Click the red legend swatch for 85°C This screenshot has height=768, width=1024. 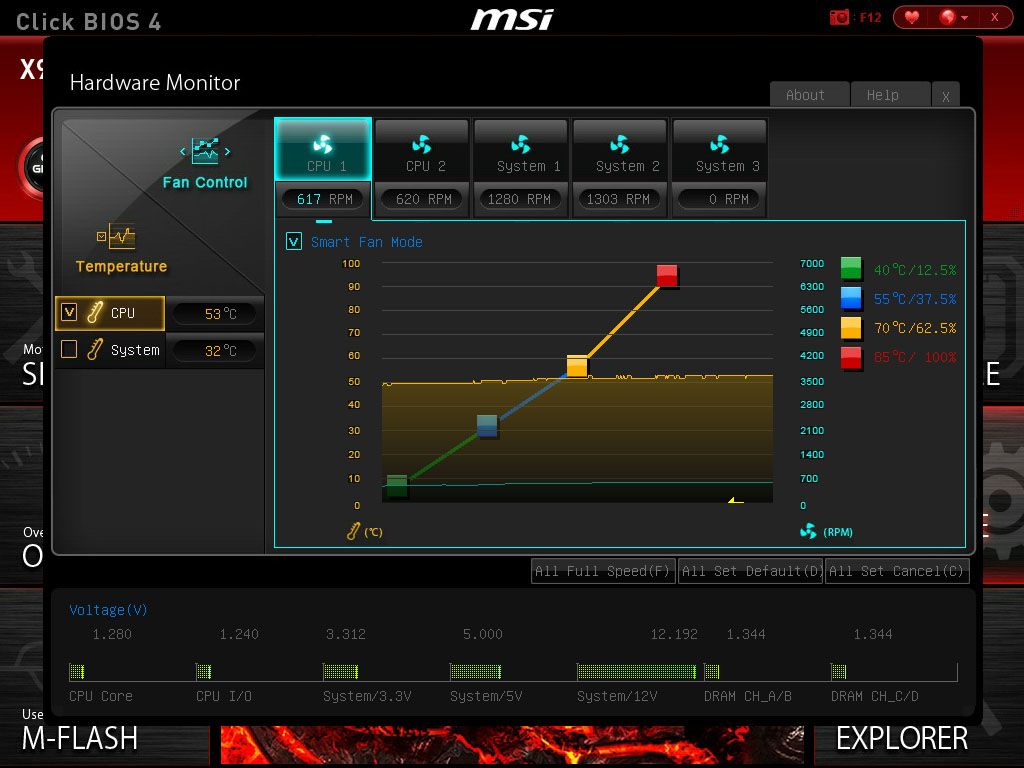point(851,357)
